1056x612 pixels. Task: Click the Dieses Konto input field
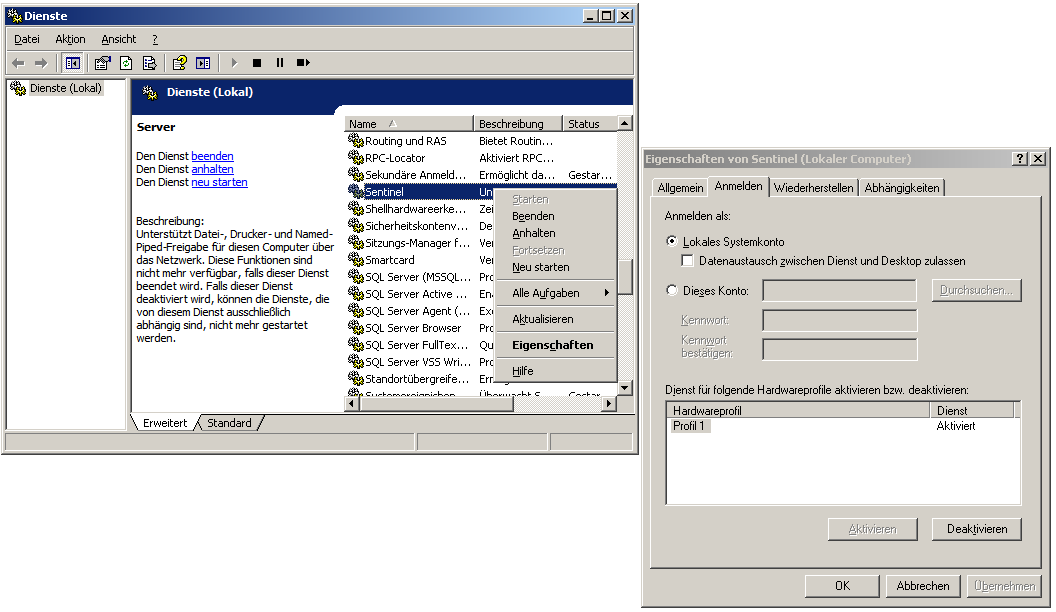[839, 291]
